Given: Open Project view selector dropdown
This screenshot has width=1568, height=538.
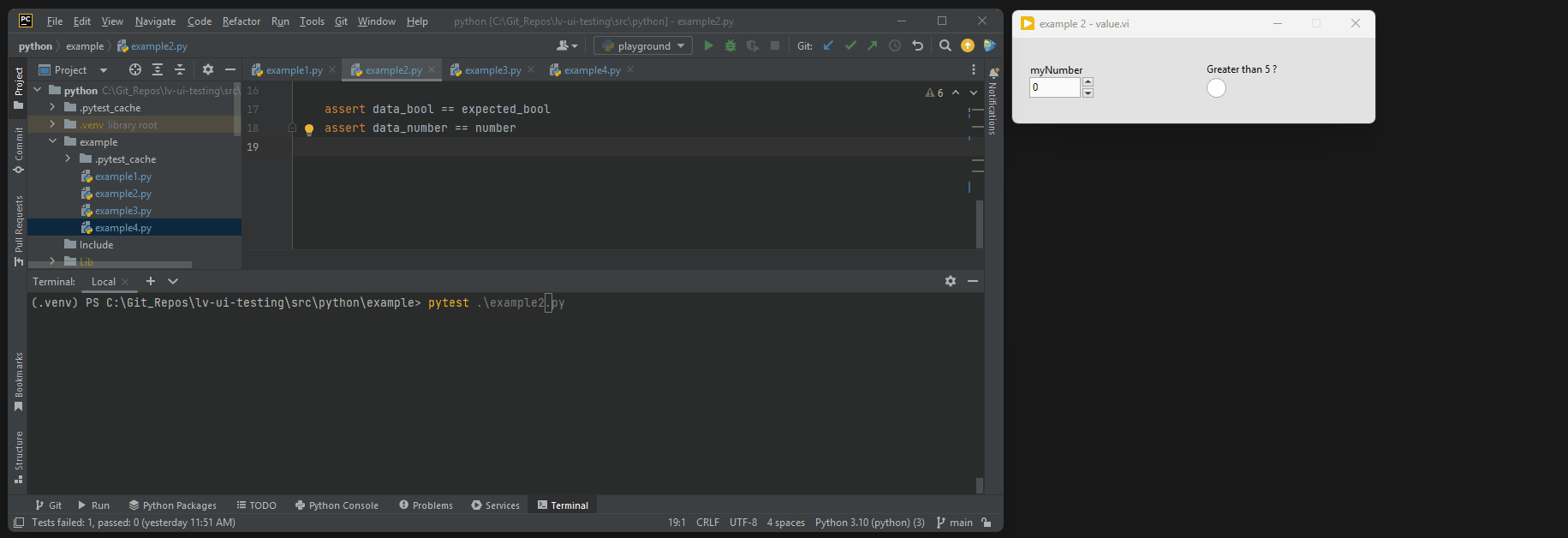Looking at the screenshot, I should 74,69.
